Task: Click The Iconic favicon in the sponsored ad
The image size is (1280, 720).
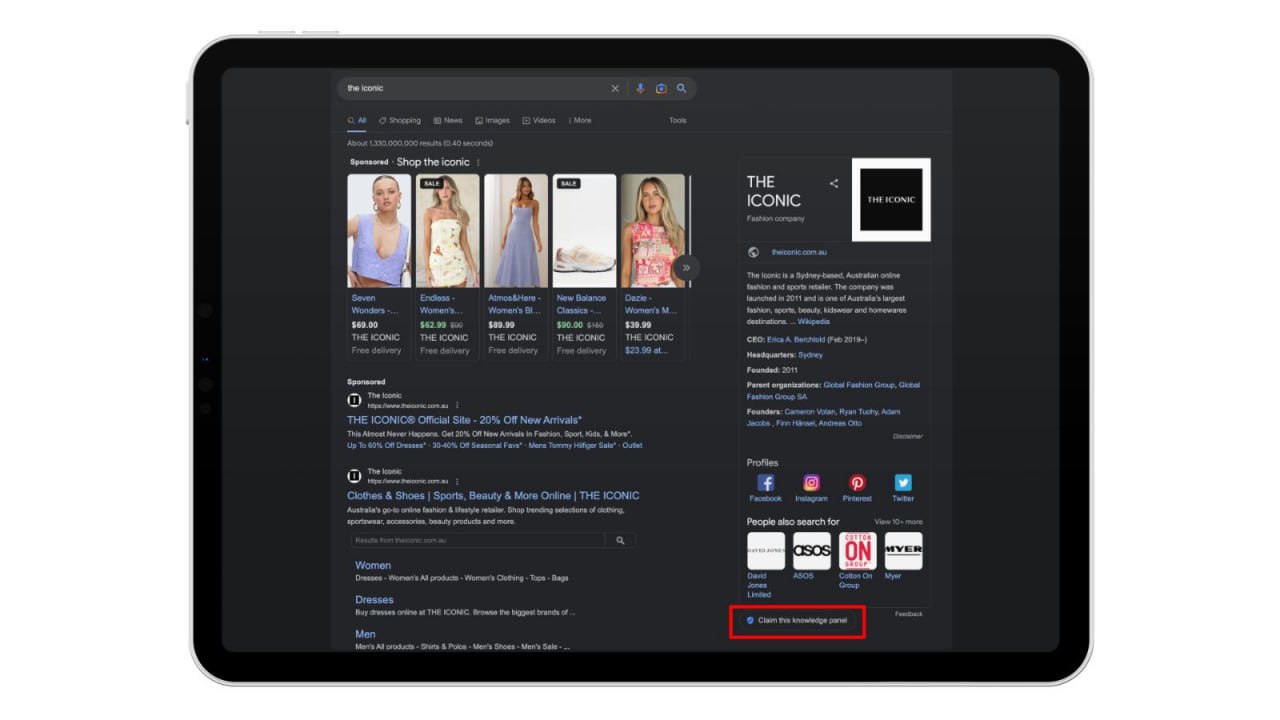Action: (x=354, y=400)
